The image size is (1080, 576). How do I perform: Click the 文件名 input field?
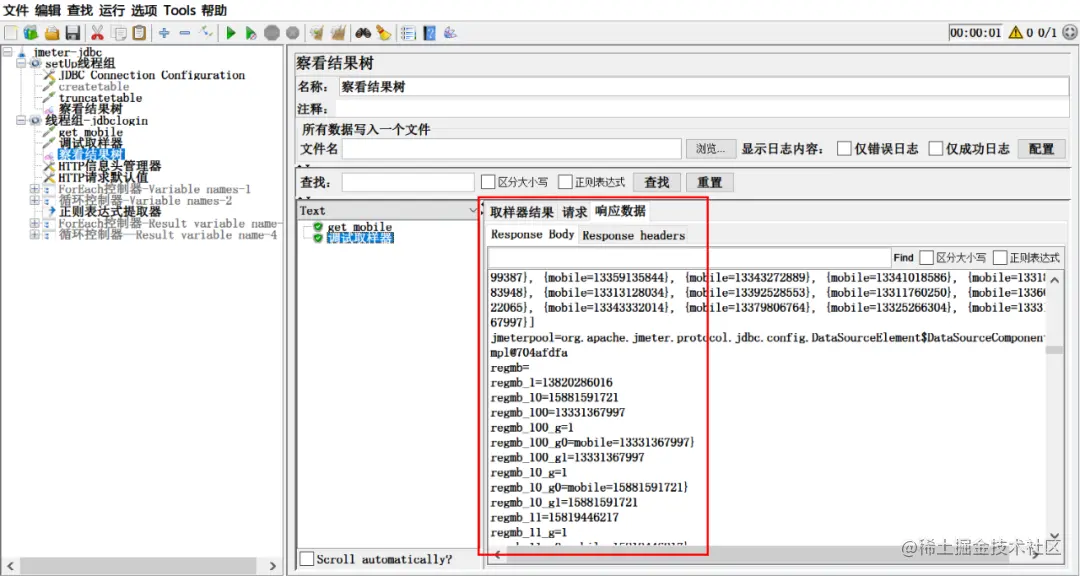pos(512,149)
